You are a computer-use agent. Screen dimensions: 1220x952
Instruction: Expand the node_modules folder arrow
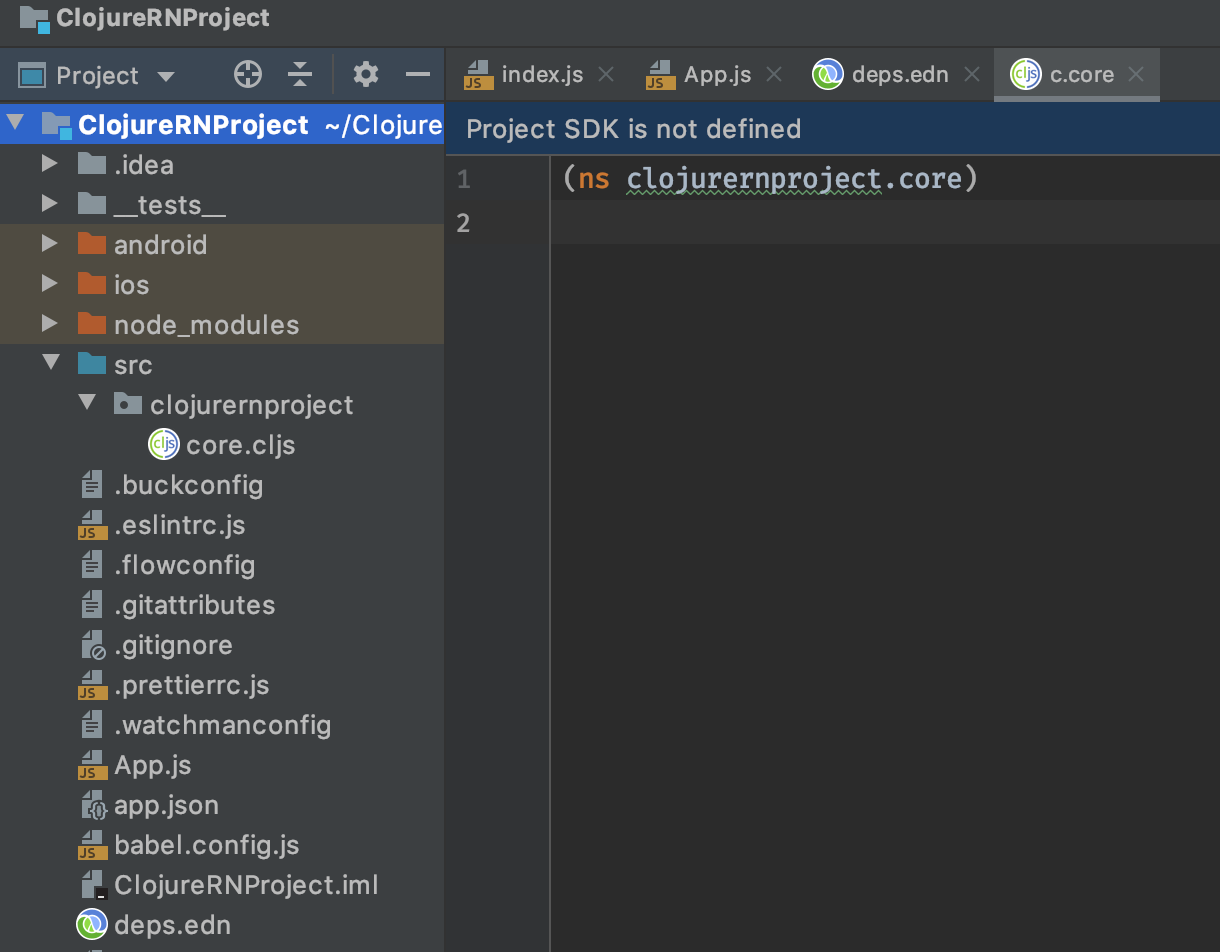pyautogui.click(x=50, y=324)
